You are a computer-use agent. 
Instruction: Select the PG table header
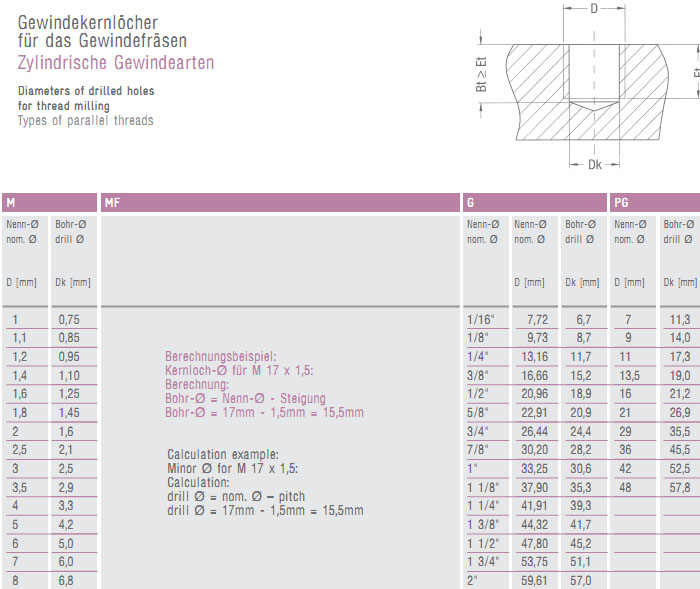coord(654,203)
